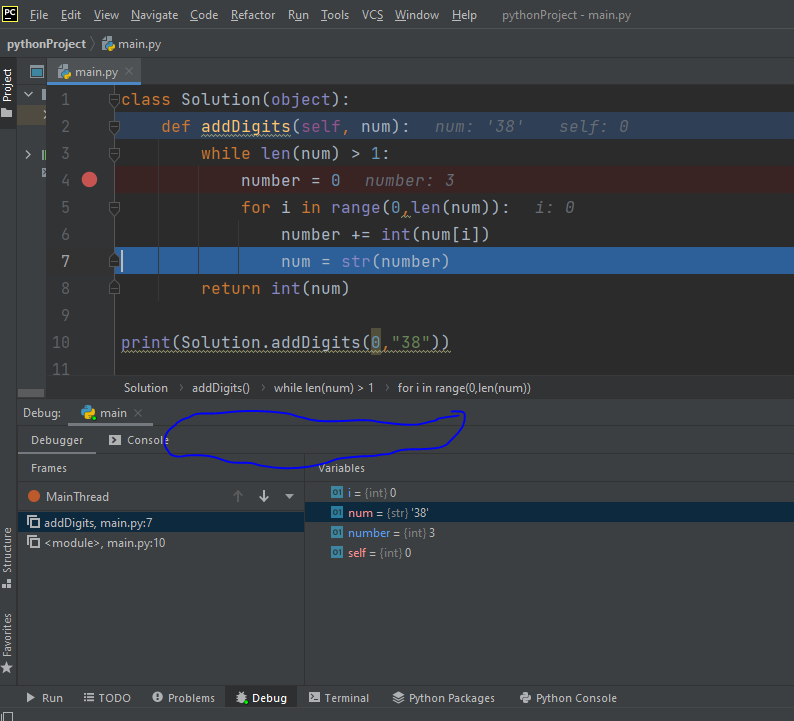Click addDigits() in editor breadcrumbs
The width and height of the screenshot is (794, 721).
tap(221, 388)
